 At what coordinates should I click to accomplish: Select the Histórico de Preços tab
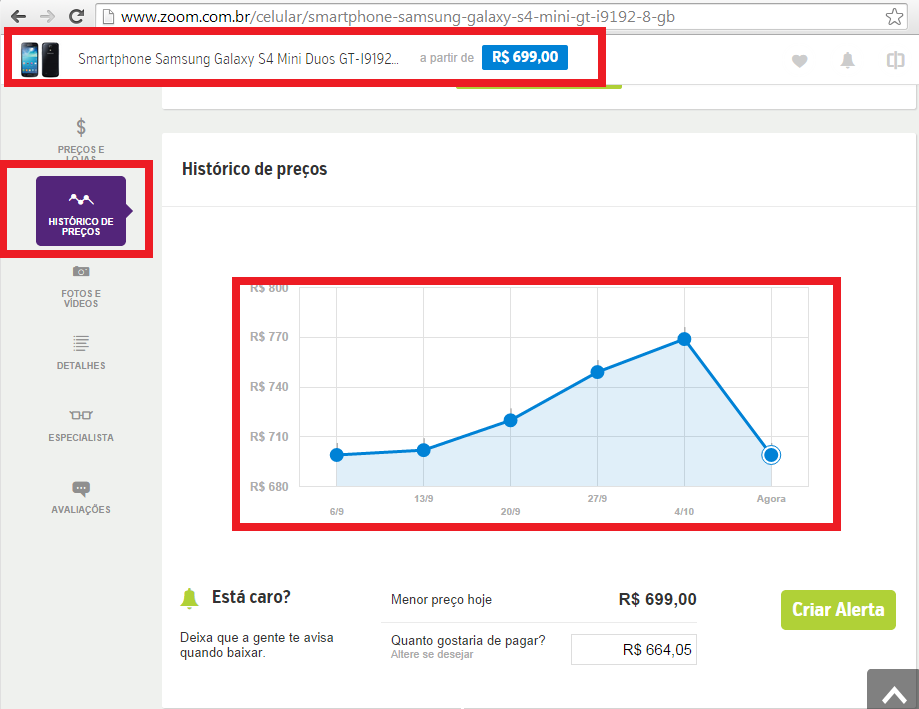[81, 211]
